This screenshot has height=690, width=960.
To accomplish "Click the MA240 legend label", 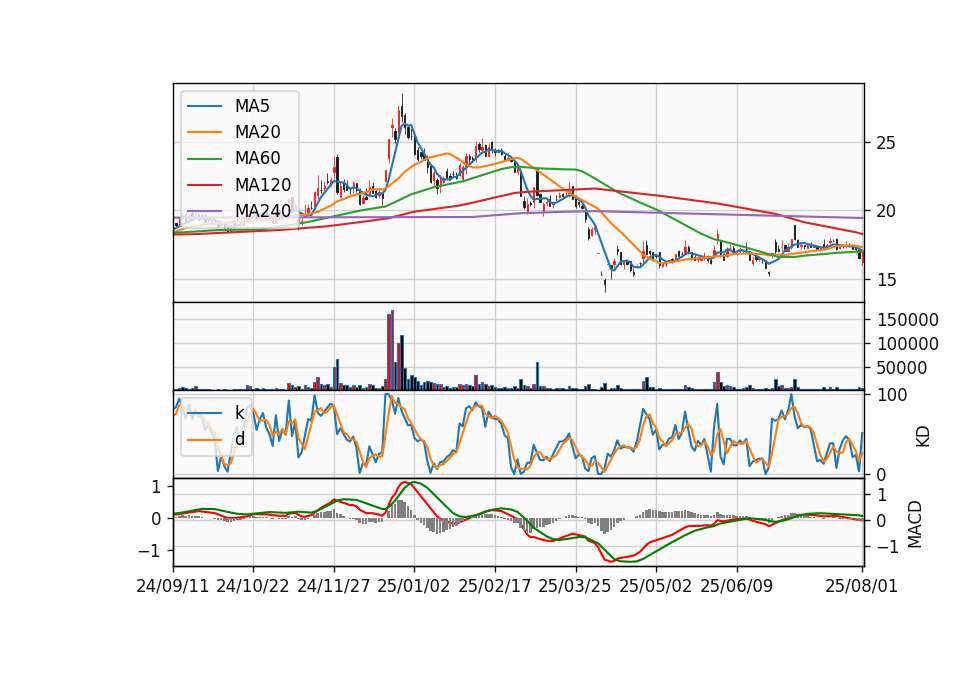I will [263, 211].
